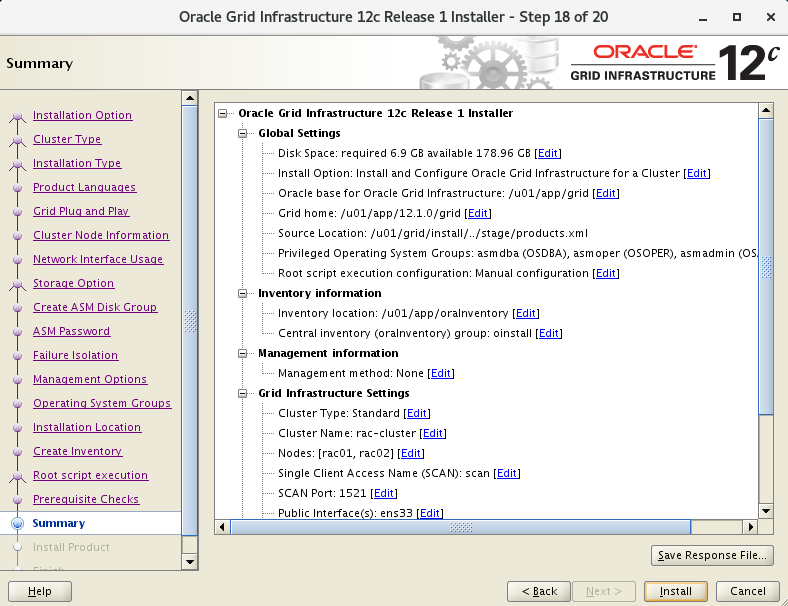Open the ASM Password step
Screen dimensions: 788x606
tap(71, 331)
